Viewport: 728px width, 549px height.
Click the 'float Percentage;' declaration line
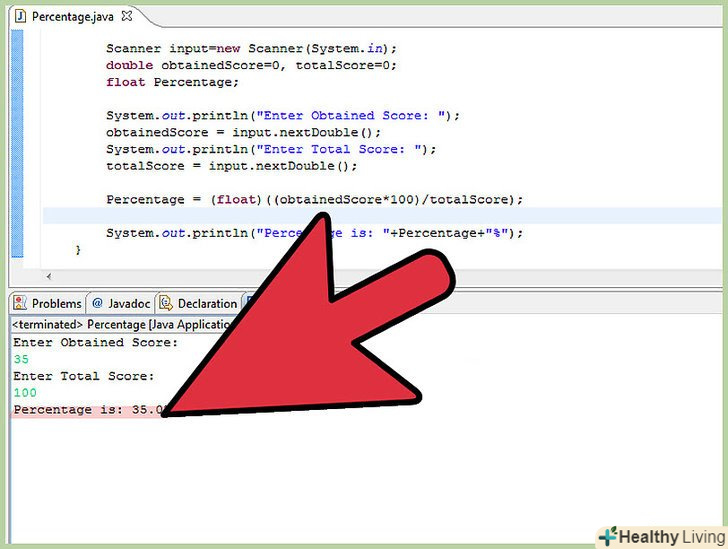[x=172, y=82]
